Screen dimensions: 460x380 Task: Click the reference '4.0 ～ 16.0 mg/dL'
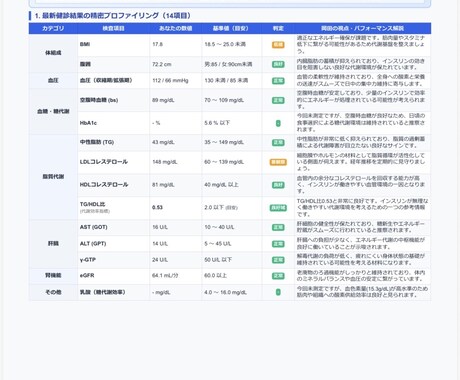pos(226,292)
